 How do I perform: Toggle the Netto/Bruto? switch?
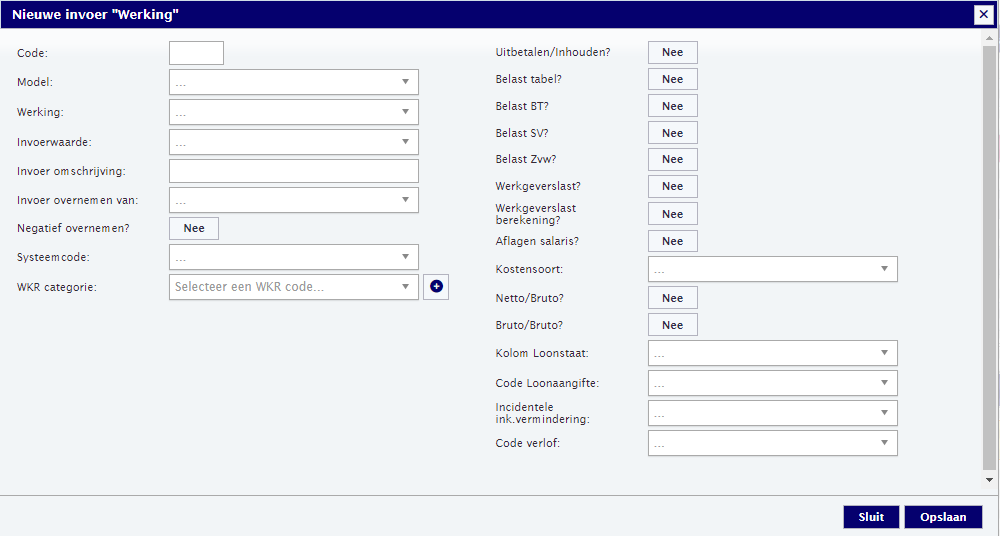point(673,298)
